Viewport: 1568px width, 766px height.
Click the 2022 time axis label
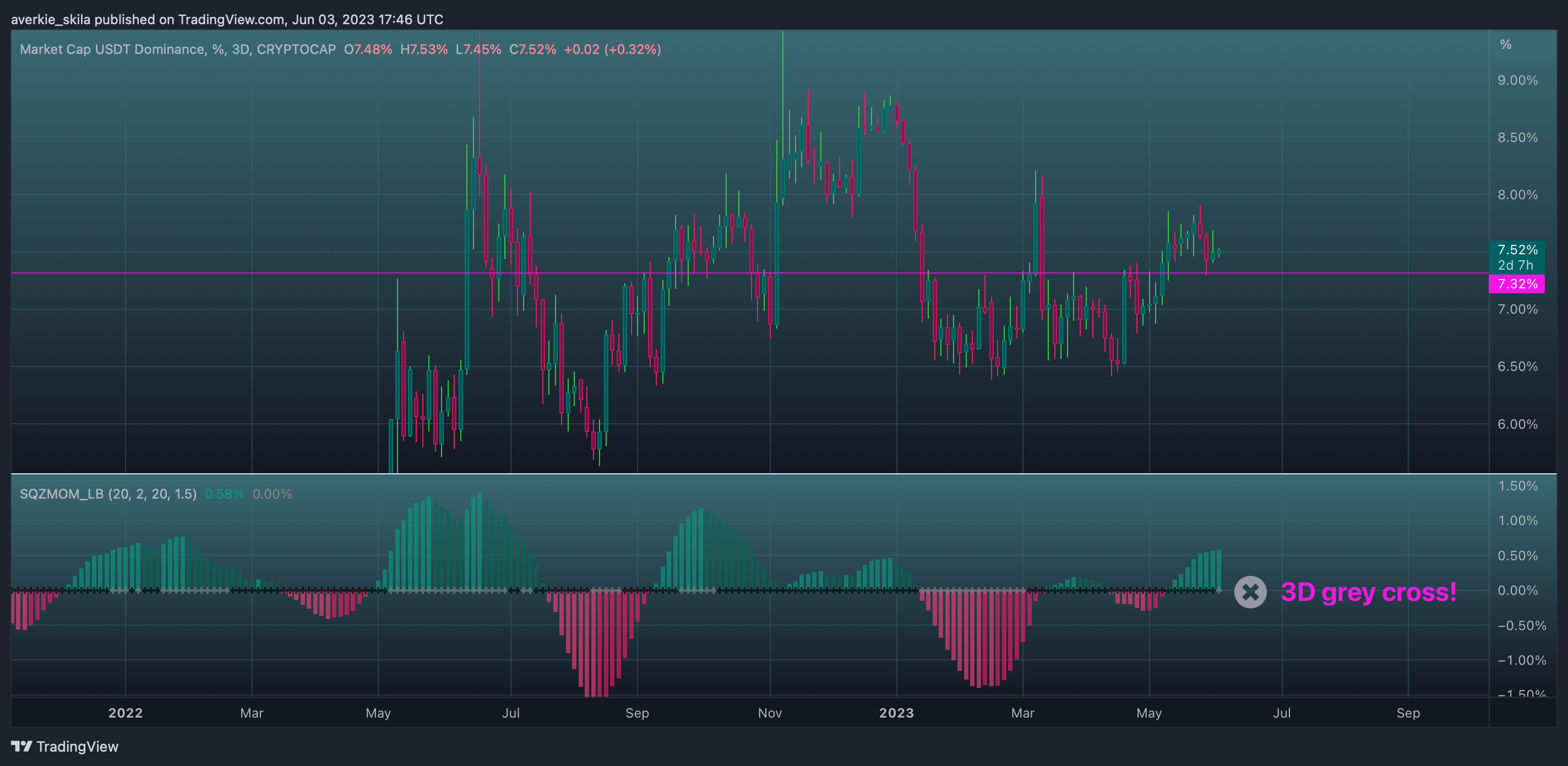pyautogui.click(x=126, y=713)
